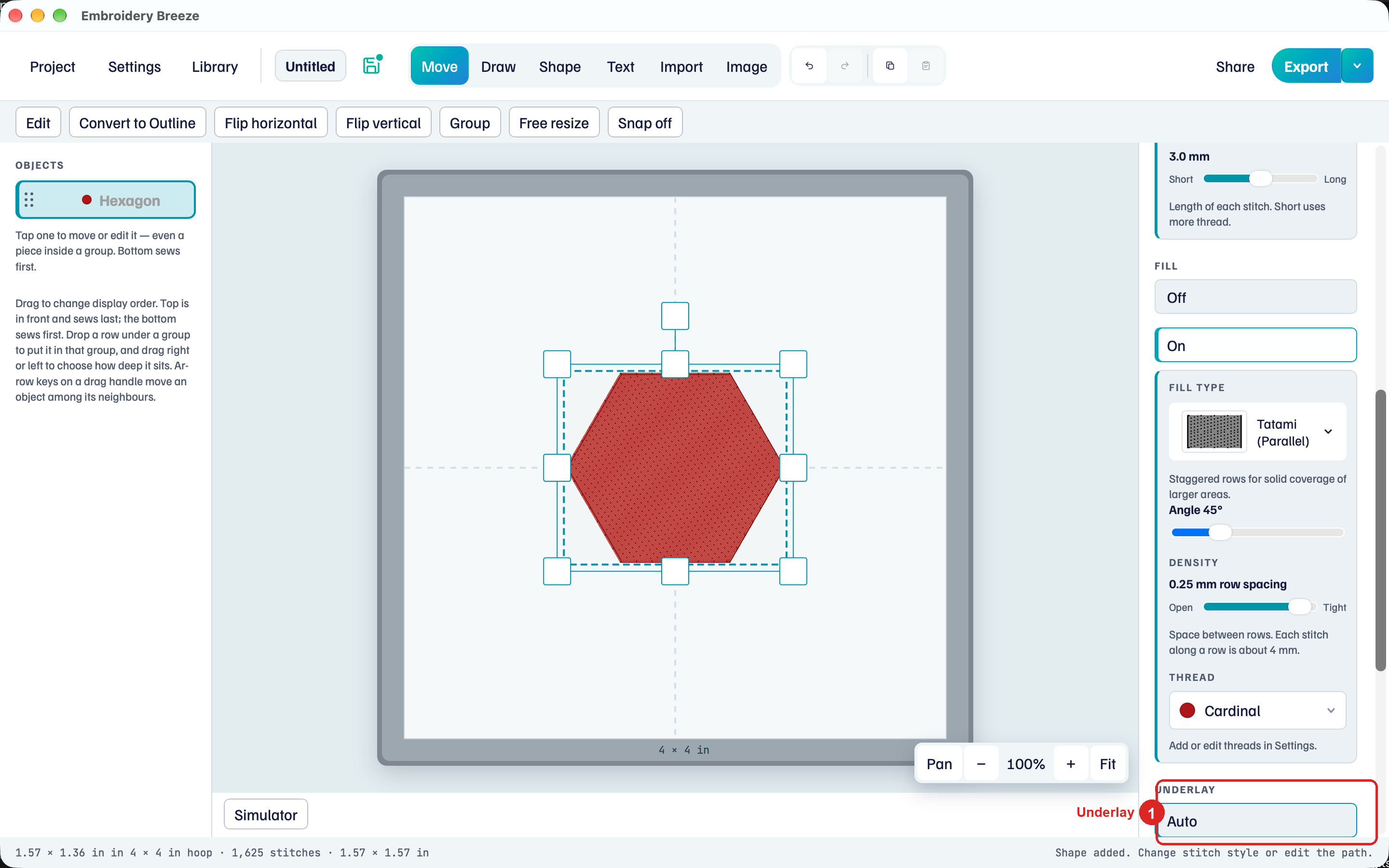Screen dimensions: 1389x868
Task: Click the undo arrow icon
Action: click(809, 66)
